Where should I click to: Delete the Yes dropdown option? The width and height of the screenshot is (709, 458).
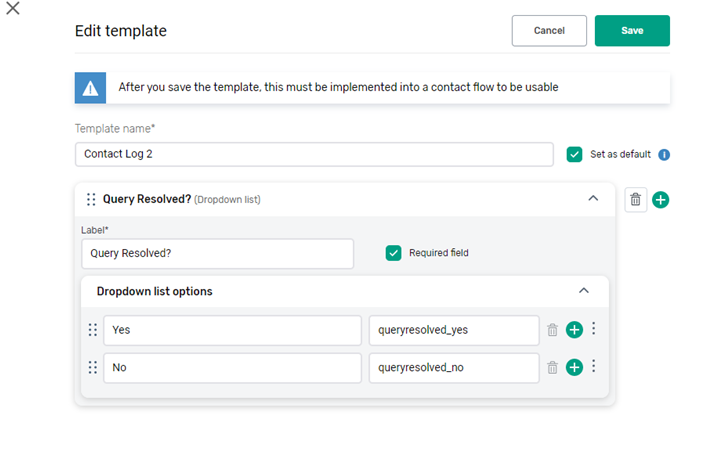point(552,330)
